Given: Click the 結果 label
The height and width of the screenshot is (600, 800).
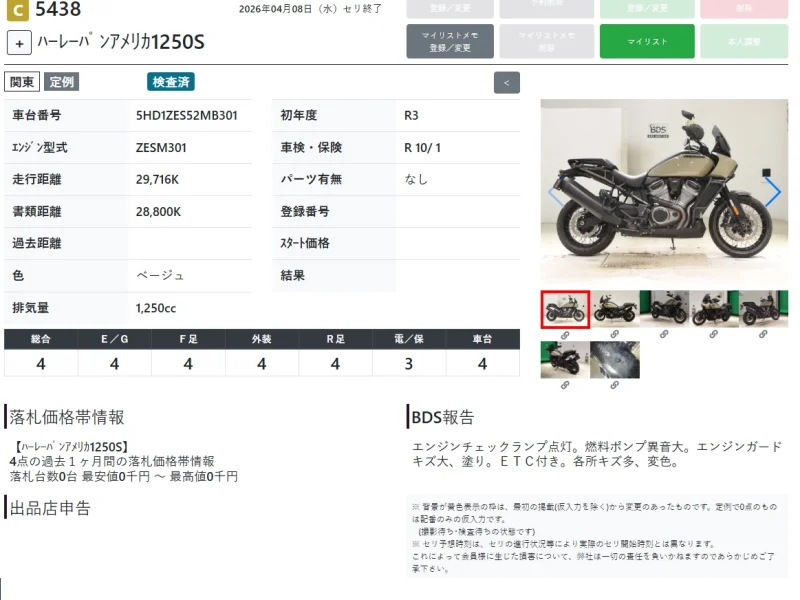Looking at the screenshot, I should [x=293, y=276].
